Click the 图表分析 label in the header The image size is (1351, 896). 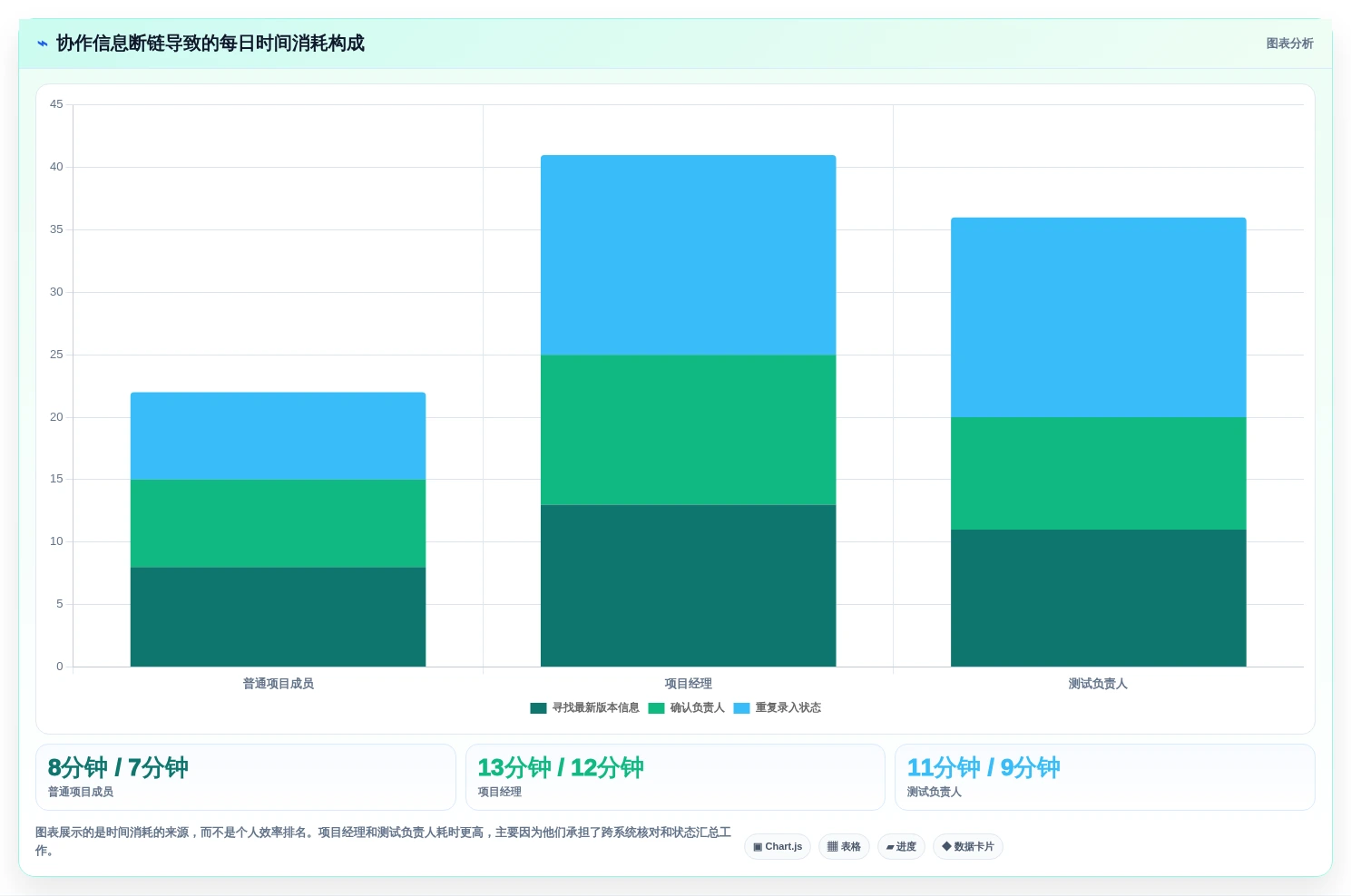1289,44
